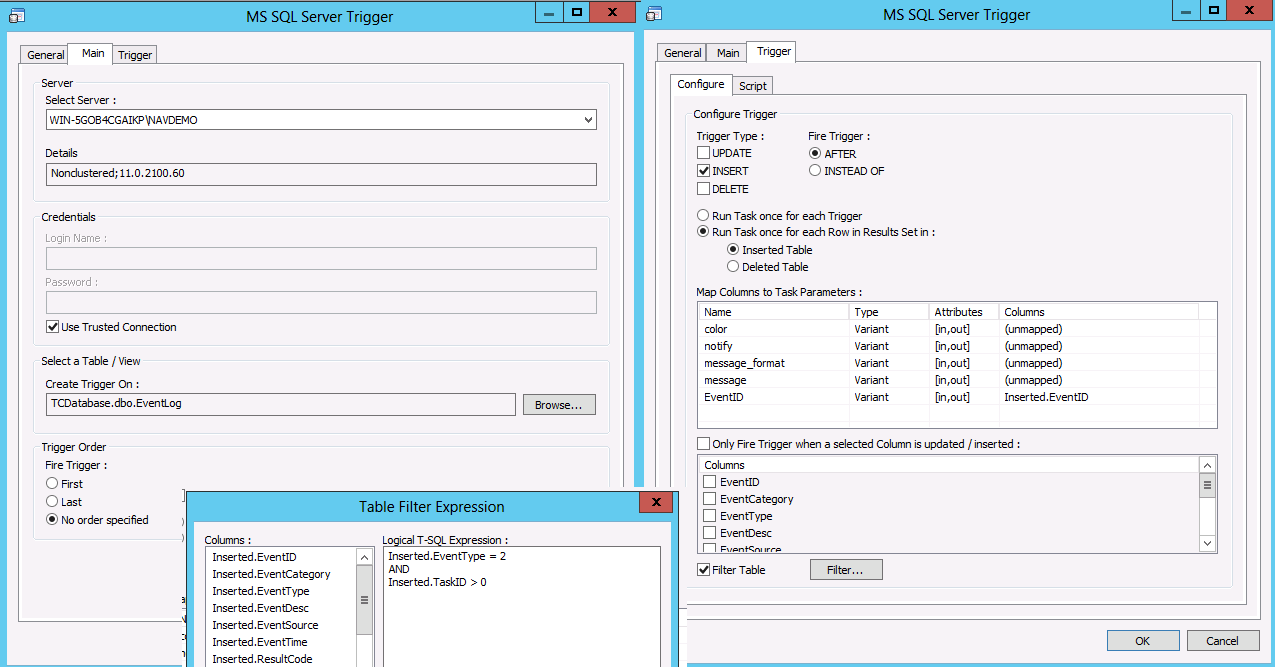Check the DELETE trigger type

[x=703, y=189]
